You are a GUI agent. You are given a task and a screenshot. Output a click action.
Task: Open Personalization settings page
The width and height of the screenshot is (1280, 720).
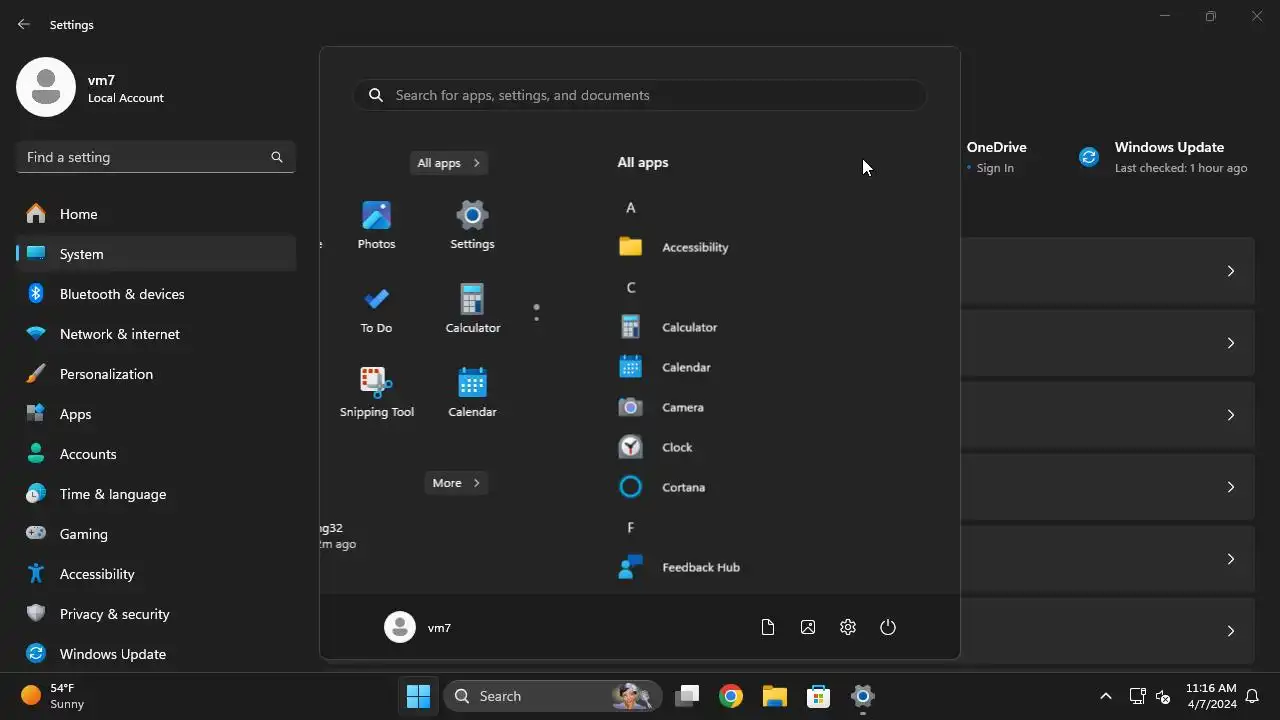pos(156,374)
